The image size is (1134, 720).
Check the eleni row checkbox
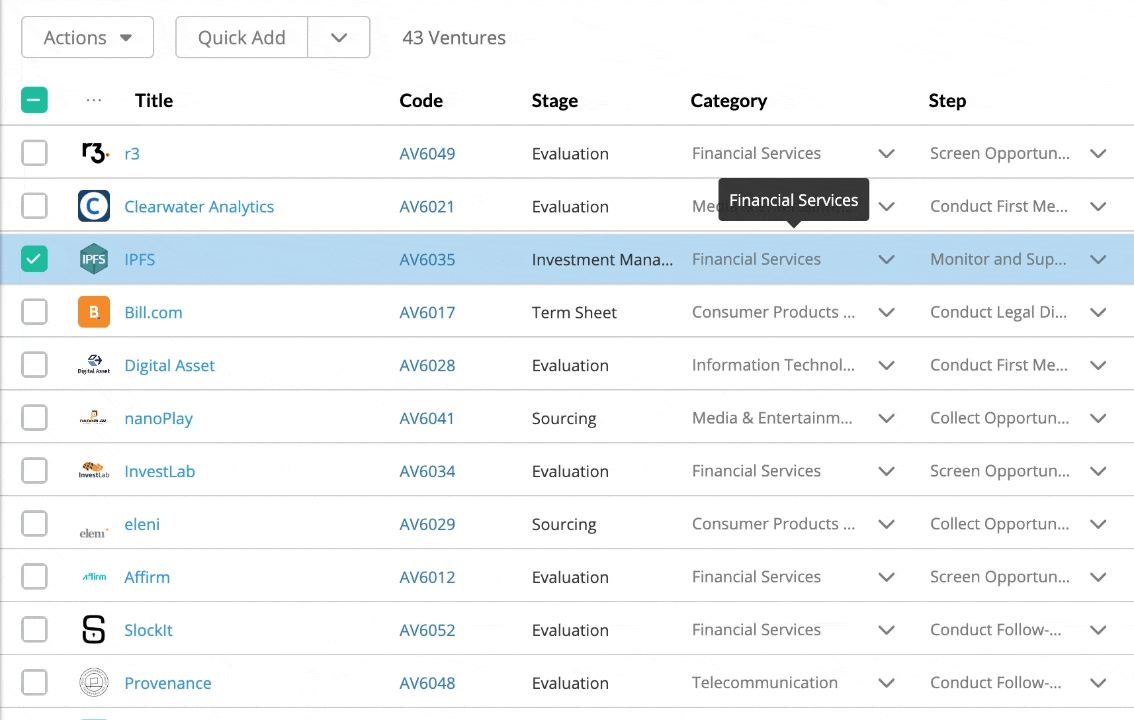(x=35, y=523)
